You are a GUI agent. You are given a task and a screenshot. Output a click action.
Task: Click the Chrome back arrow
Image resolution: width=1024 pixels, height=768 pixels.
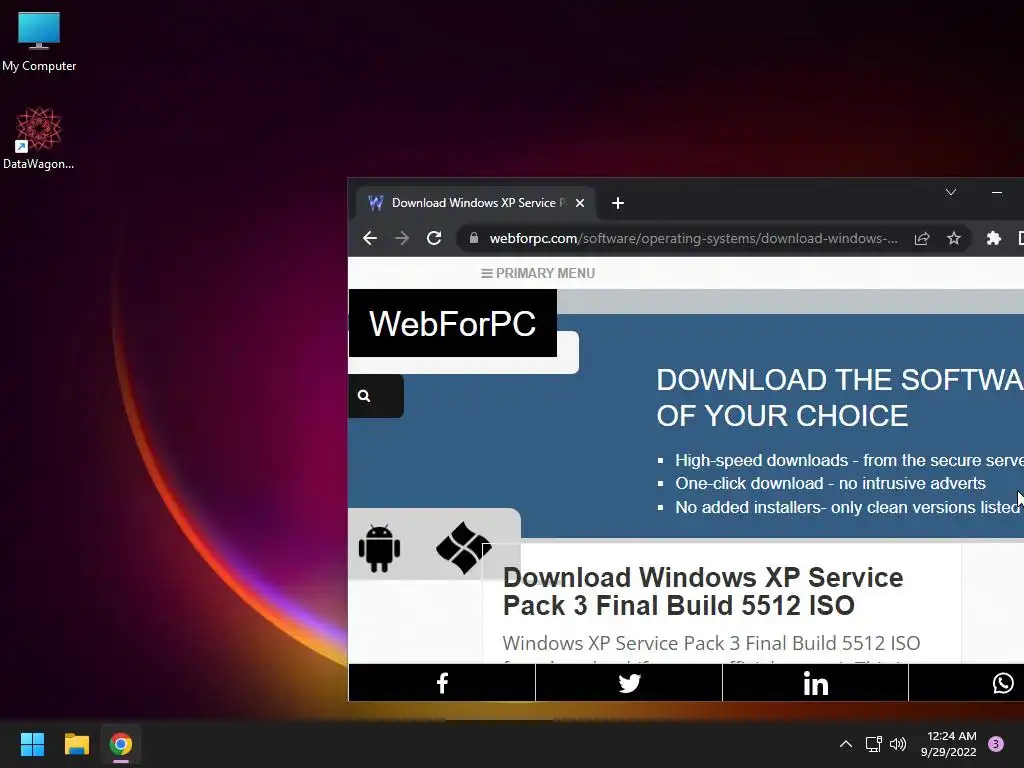[370, 238]
